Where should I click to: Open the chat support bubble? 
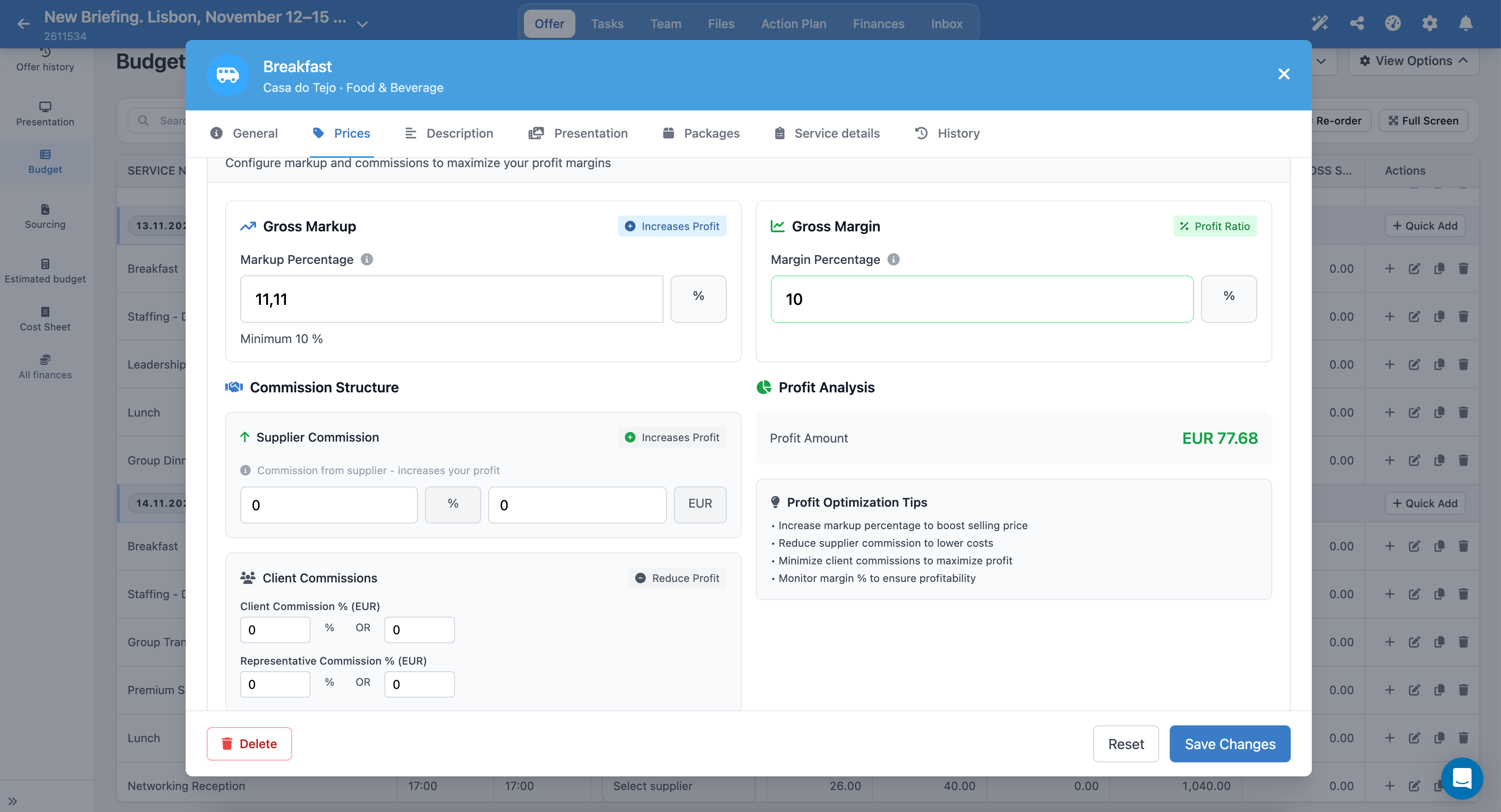(1462, 778)
